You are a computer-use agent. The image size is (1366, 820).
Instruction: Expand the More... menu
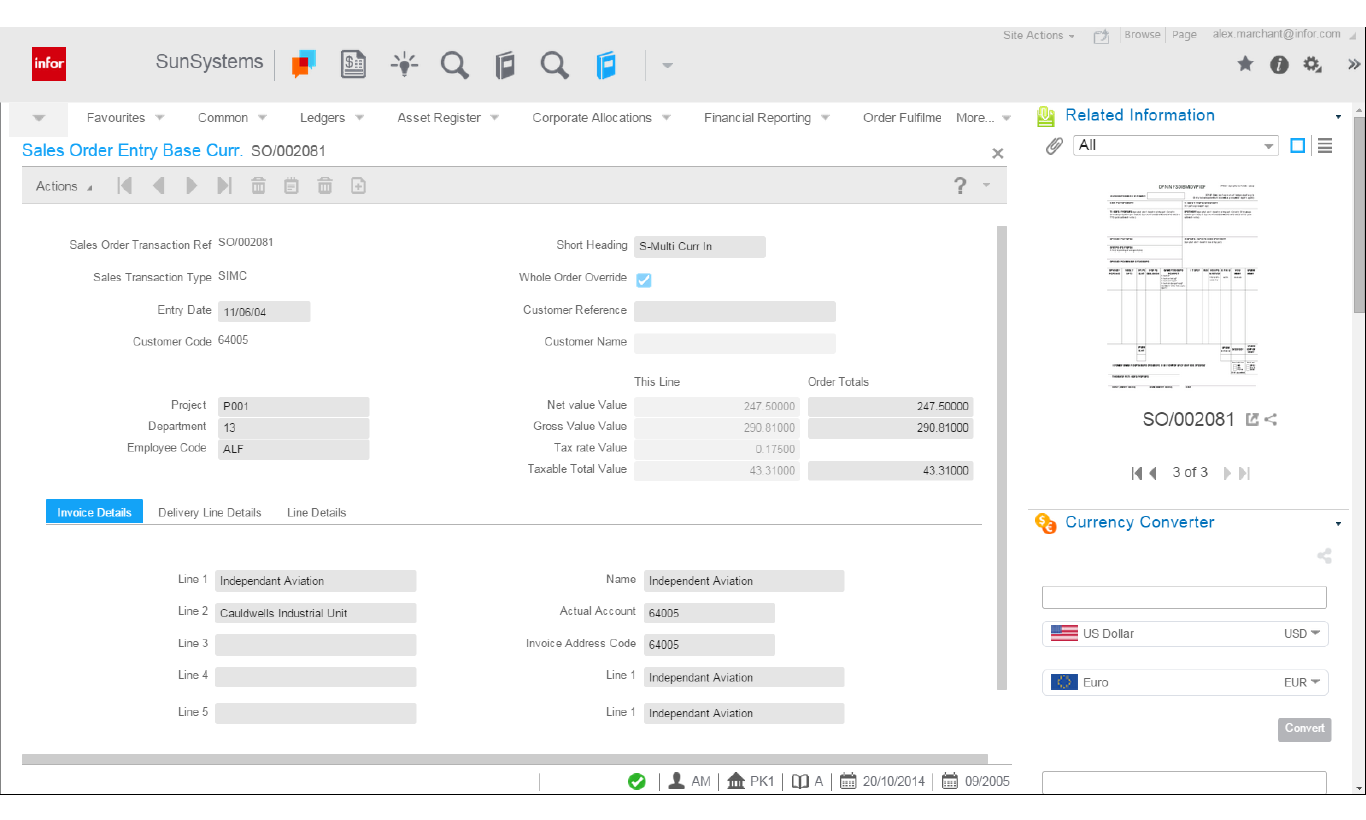coord(984,118)
